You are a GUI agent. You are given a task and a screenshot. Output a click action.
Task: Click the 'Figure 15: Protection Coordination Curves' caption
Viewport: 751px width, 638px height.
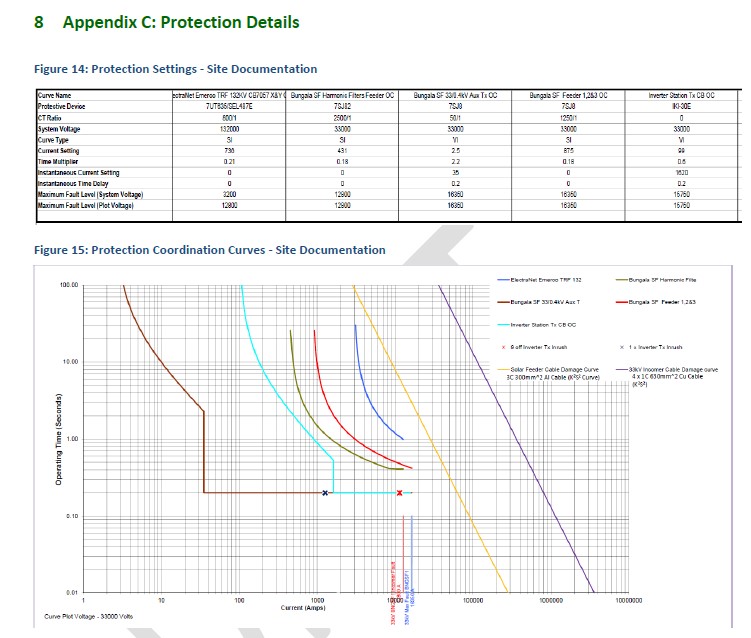[209, 250]
